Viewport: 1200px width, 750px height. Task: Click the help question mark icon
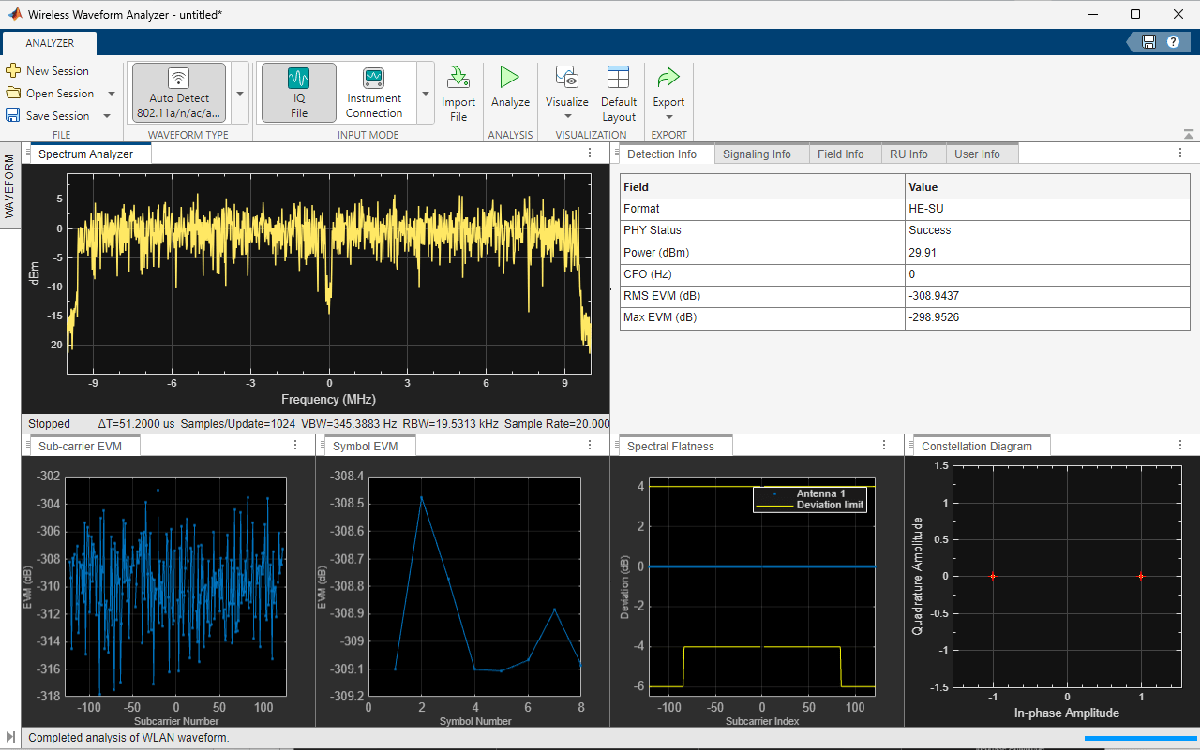(x=1173, y=42)
